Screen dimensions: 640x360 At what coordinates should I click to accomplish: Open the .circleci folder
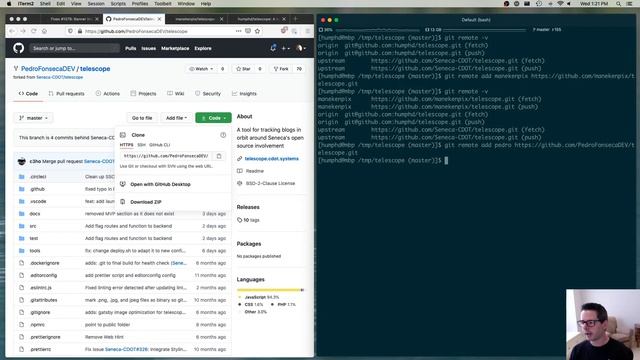point(38,177)
